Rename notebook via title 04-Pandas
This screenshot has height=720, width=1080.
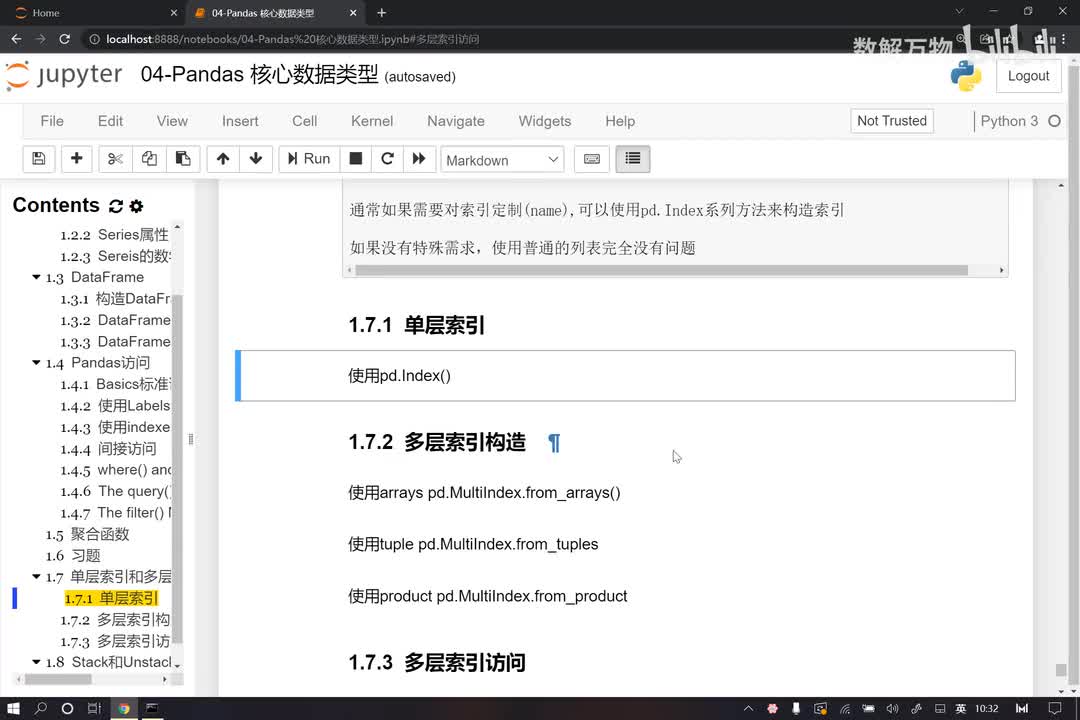[x=260, y=74]
